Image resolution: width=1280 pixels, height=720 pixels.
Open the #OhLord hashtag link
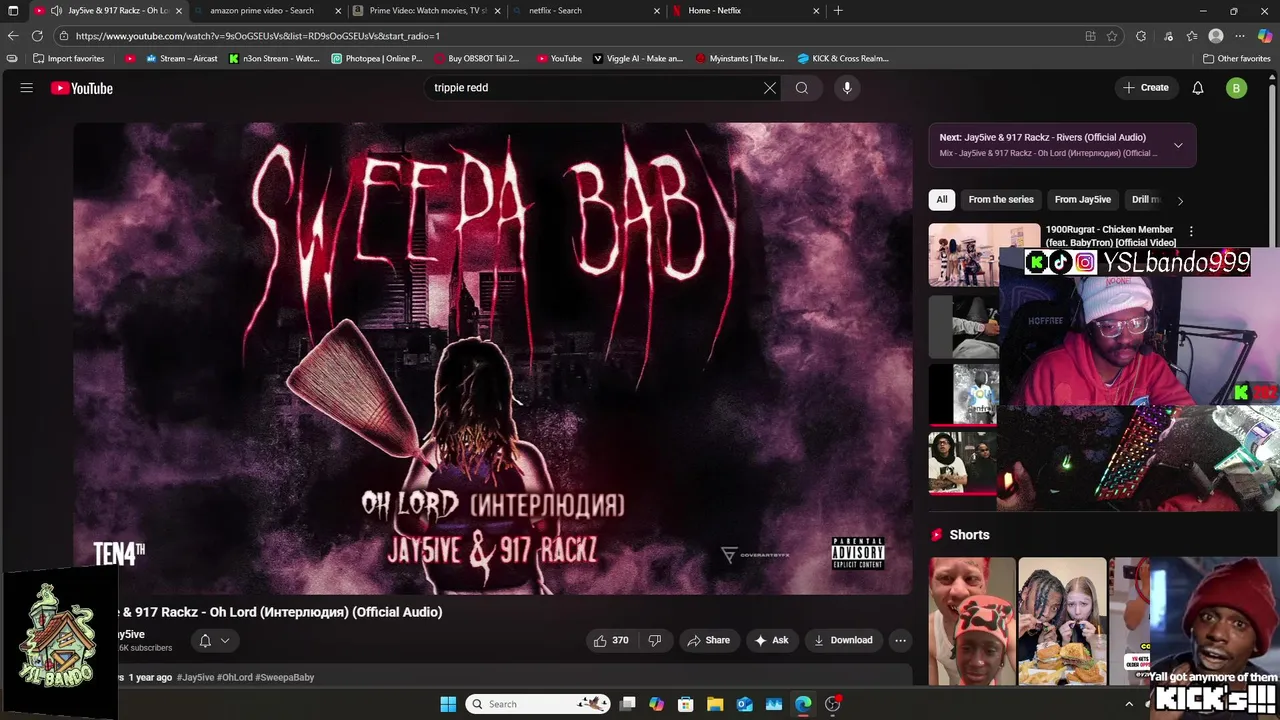pos(235,678)
